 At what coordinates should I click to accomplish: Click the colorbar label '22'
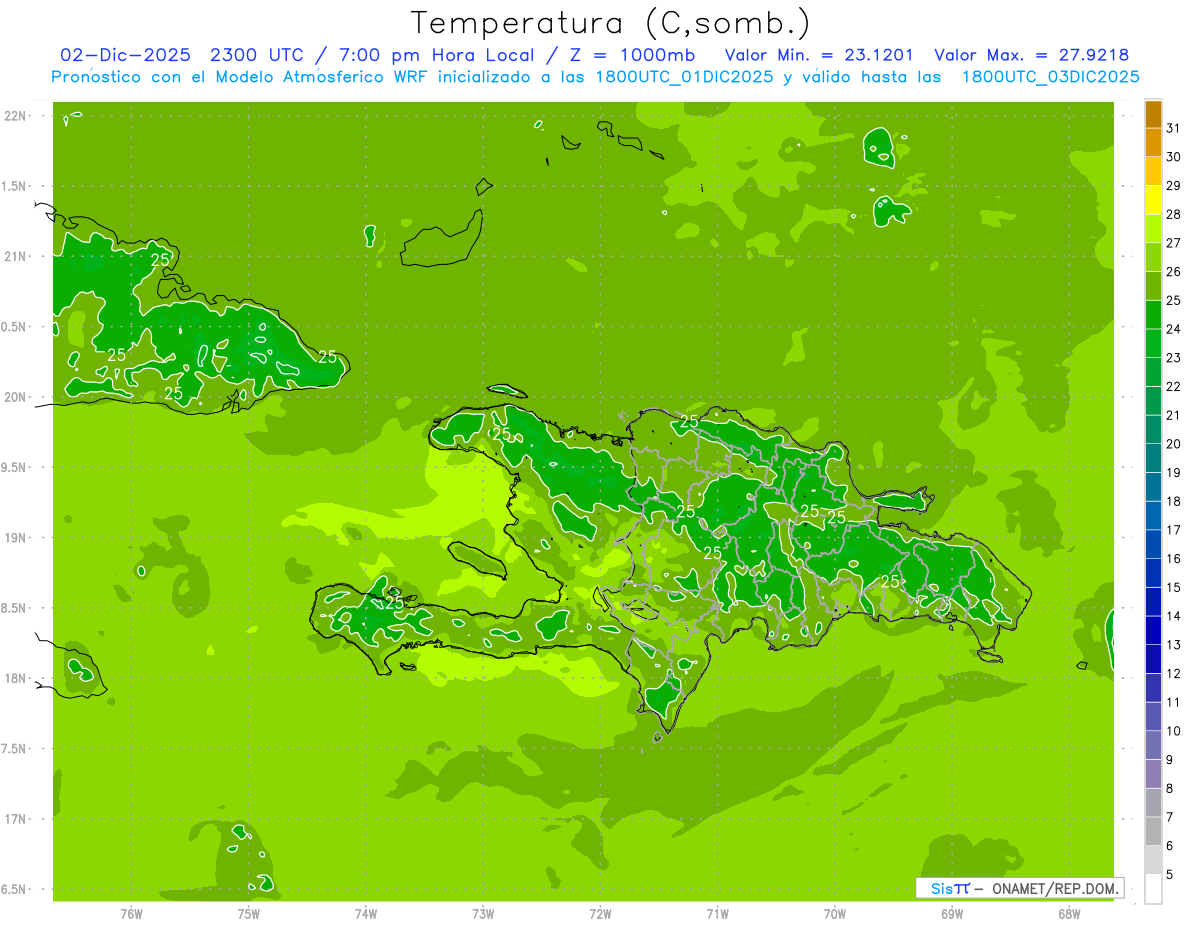coord(1174,386)
